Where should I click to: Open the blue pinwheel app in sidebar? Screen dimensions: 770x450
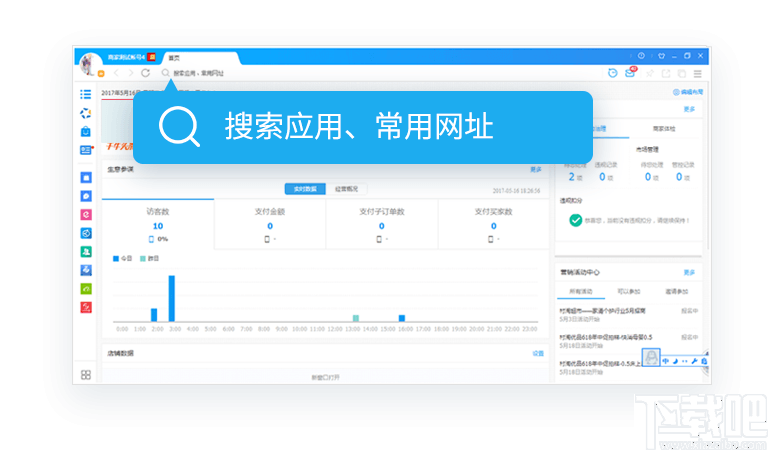86,113
